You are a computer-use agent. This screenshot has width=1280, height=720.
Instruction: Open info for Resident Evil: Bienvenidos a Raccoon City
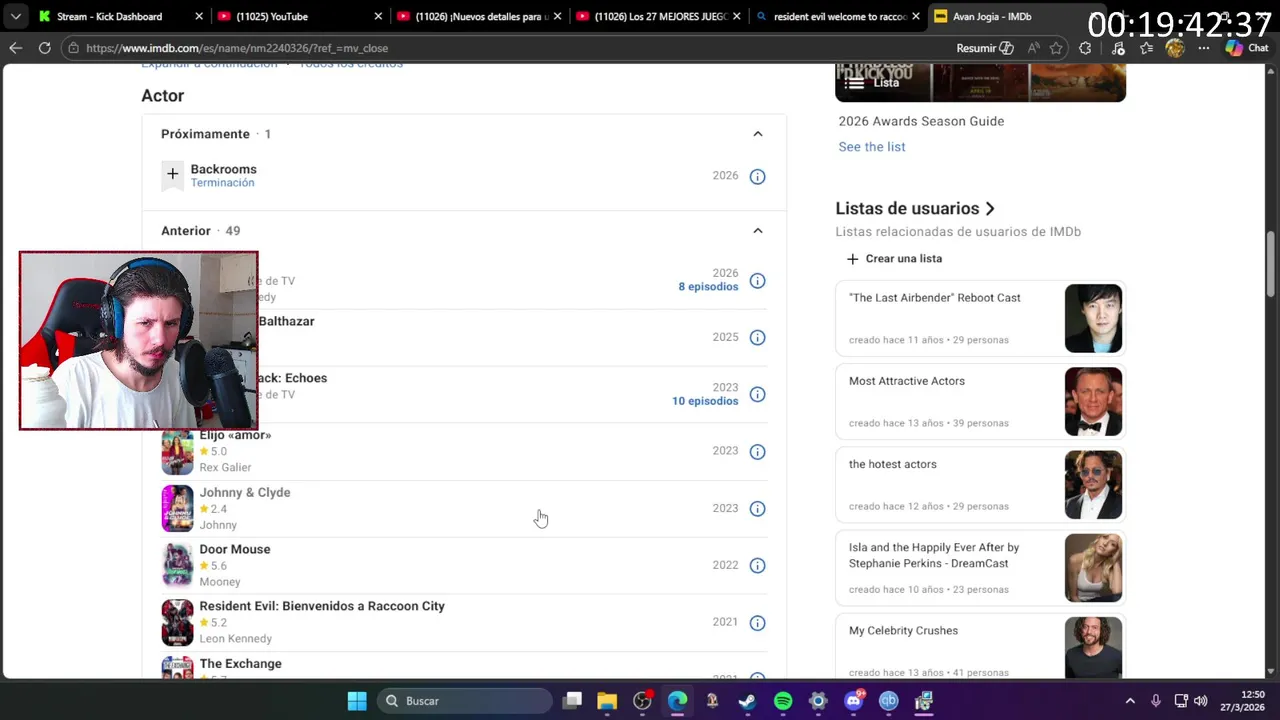757,623
